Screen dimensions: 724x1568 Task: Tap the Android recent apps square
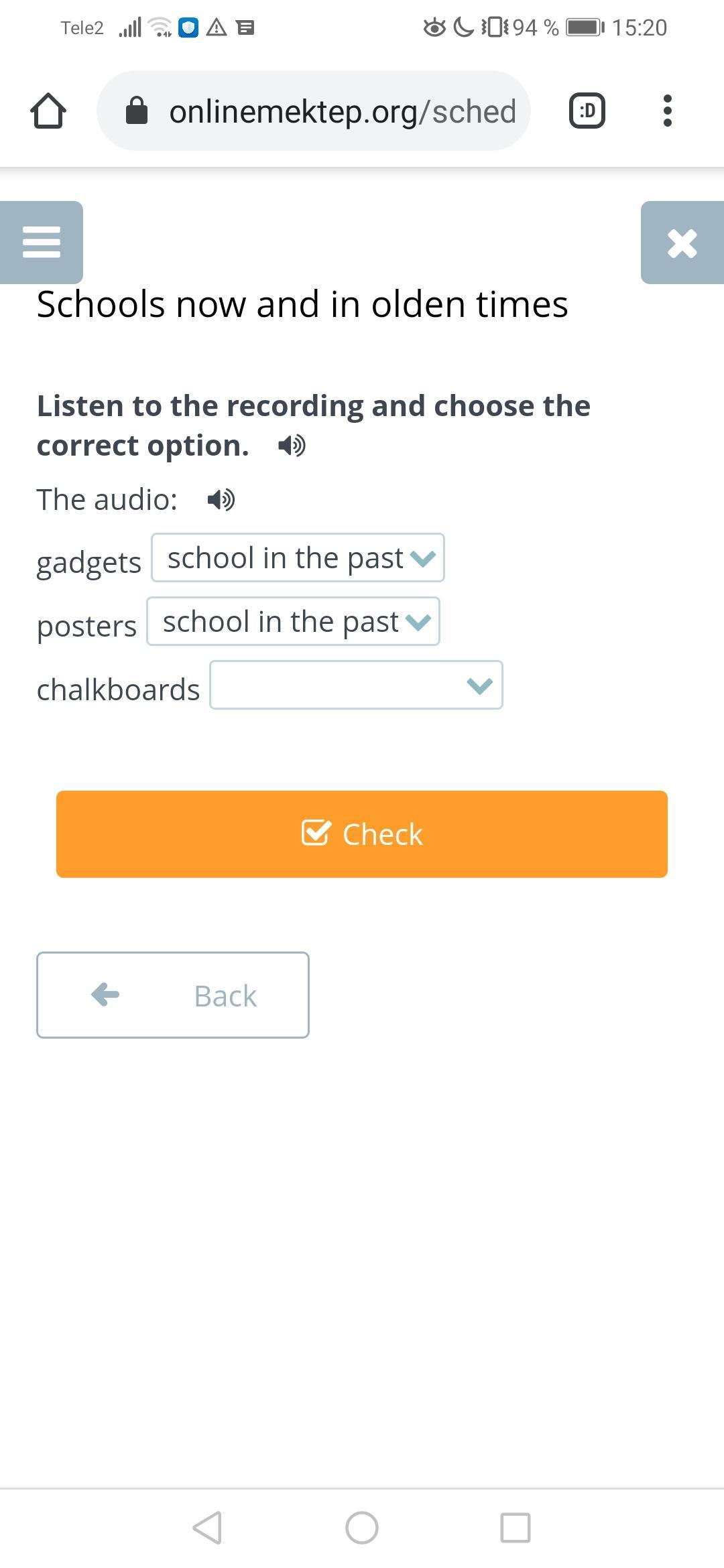click(516, 1528)
